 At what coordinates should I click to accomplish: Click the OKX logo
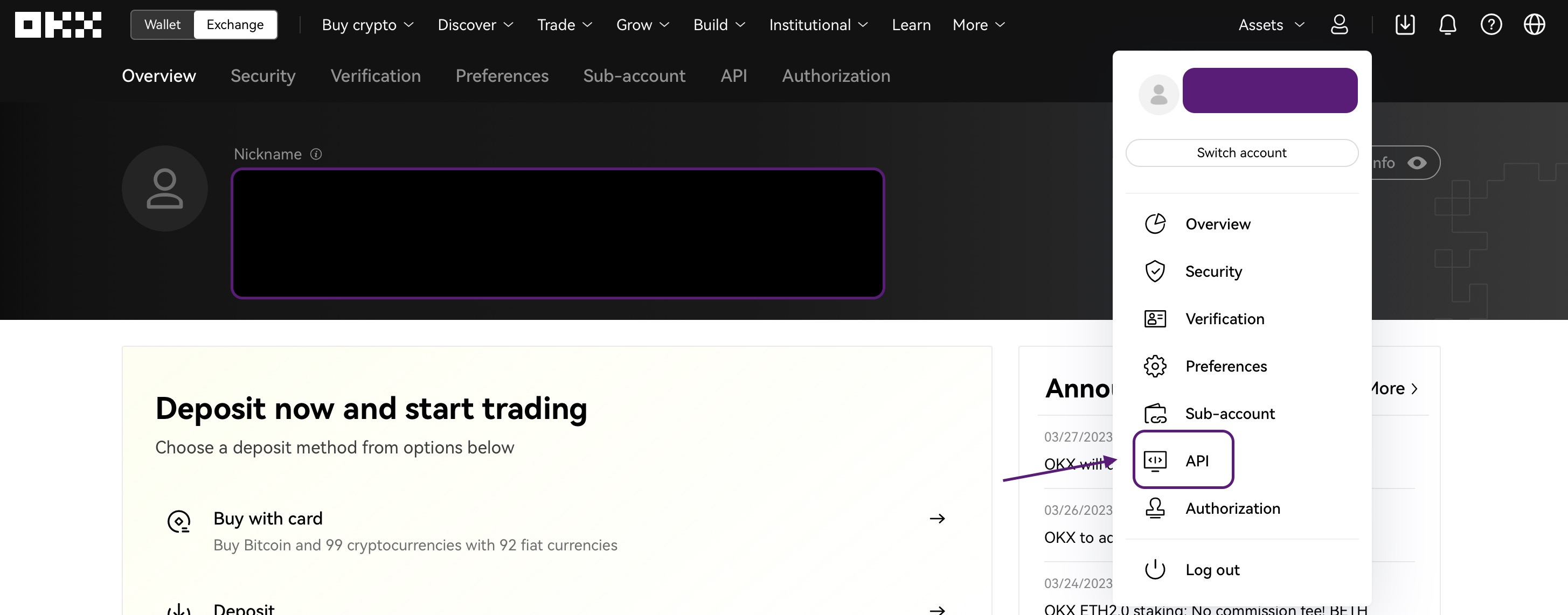point(58,25)
